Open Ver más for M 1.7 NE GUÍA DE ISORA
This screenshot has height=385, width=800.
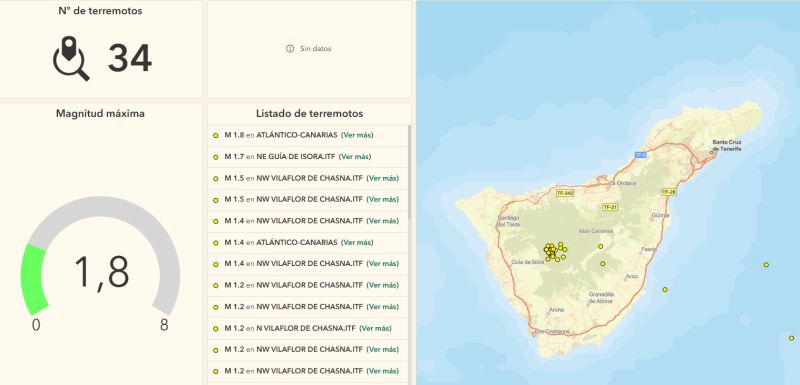[355, 157]
